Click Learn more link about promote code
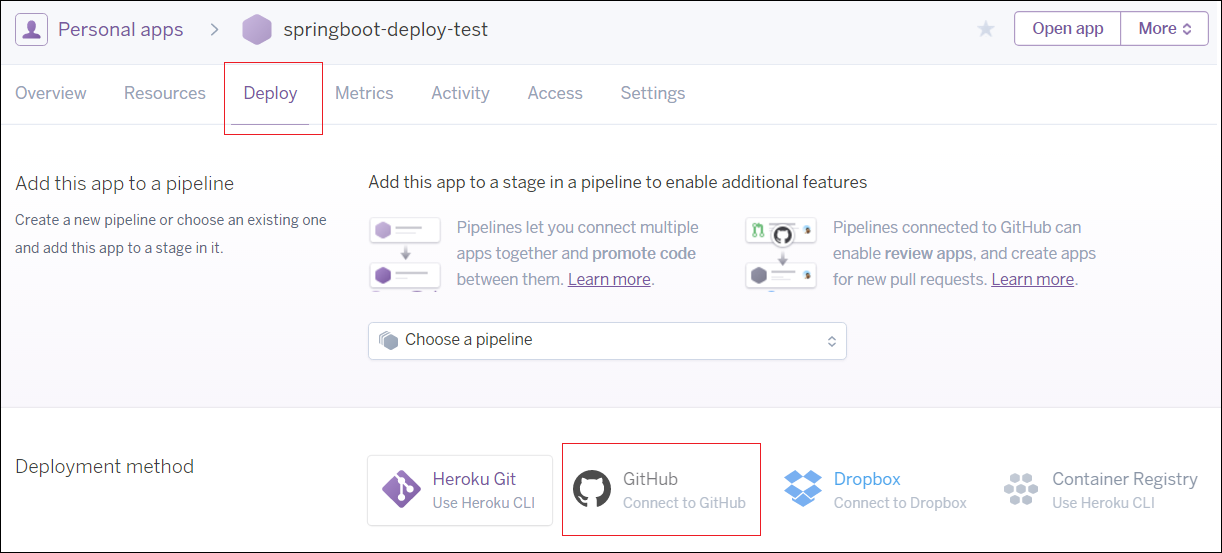This screenshot has width=1222, height=553. click(x=609, y=279)
